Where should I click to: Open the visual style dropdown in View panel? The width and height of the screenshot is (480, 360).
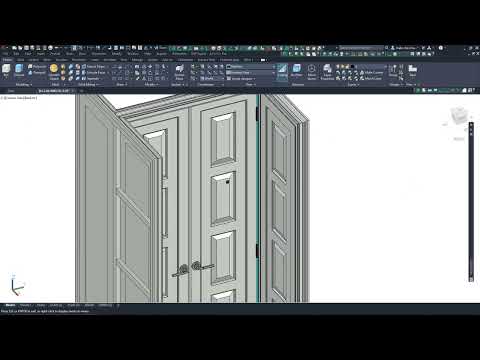pyautogui.click(x=251, y=66)
